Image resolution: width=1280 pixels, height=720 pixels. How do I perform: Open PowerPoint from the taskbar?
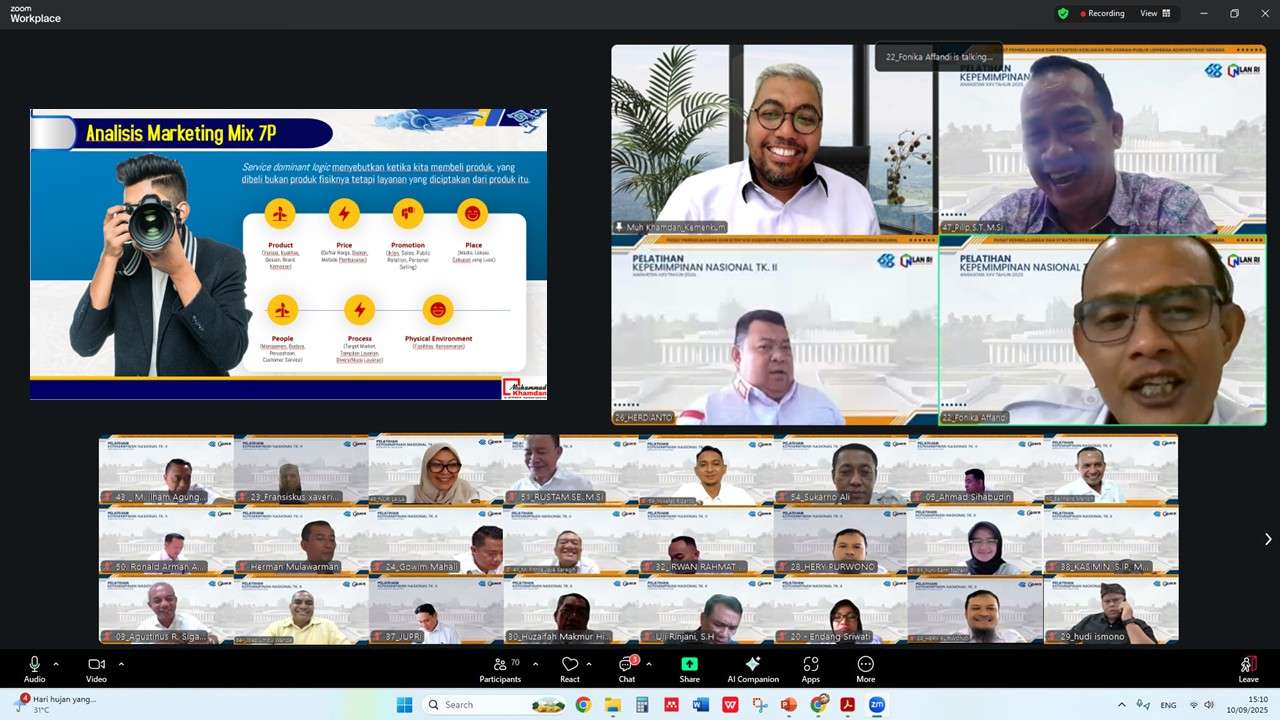coord(788,705)
